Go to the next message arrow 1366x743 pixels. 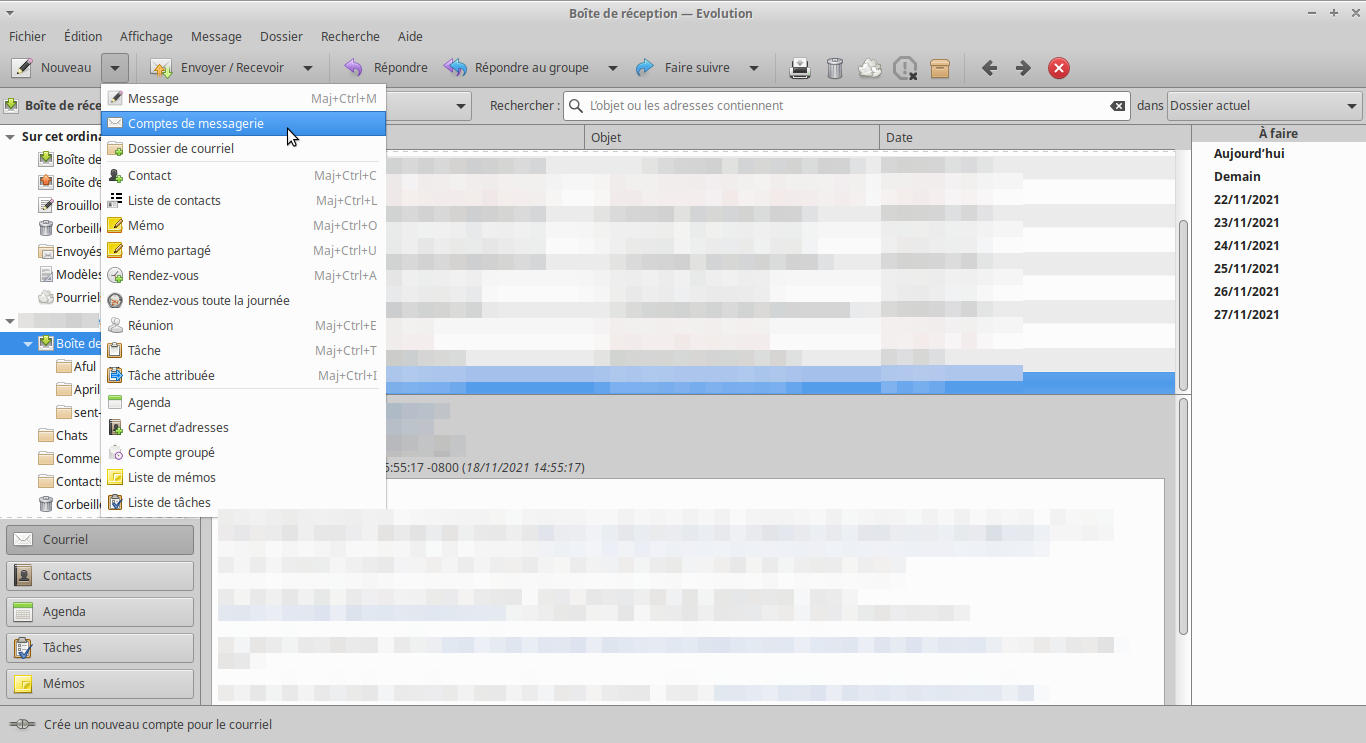pyautogui.click(x=1023, y=68)
